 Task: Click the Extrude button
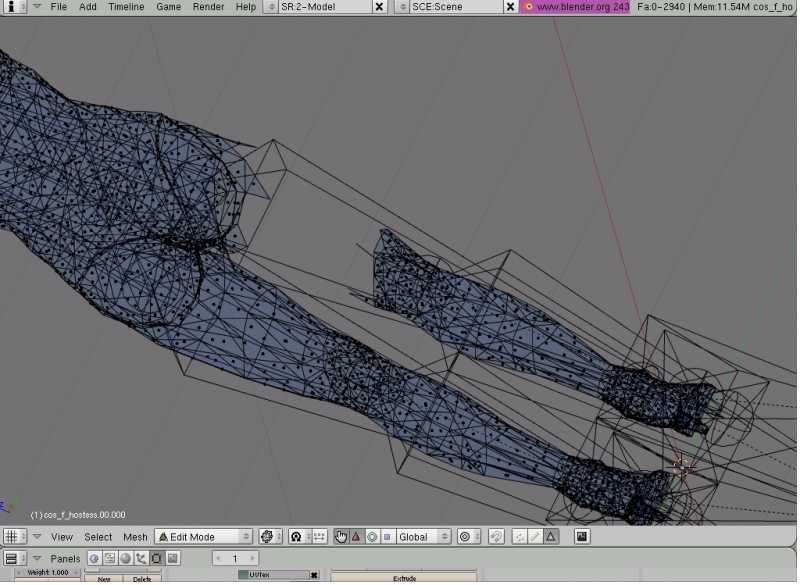coord(403,578)
